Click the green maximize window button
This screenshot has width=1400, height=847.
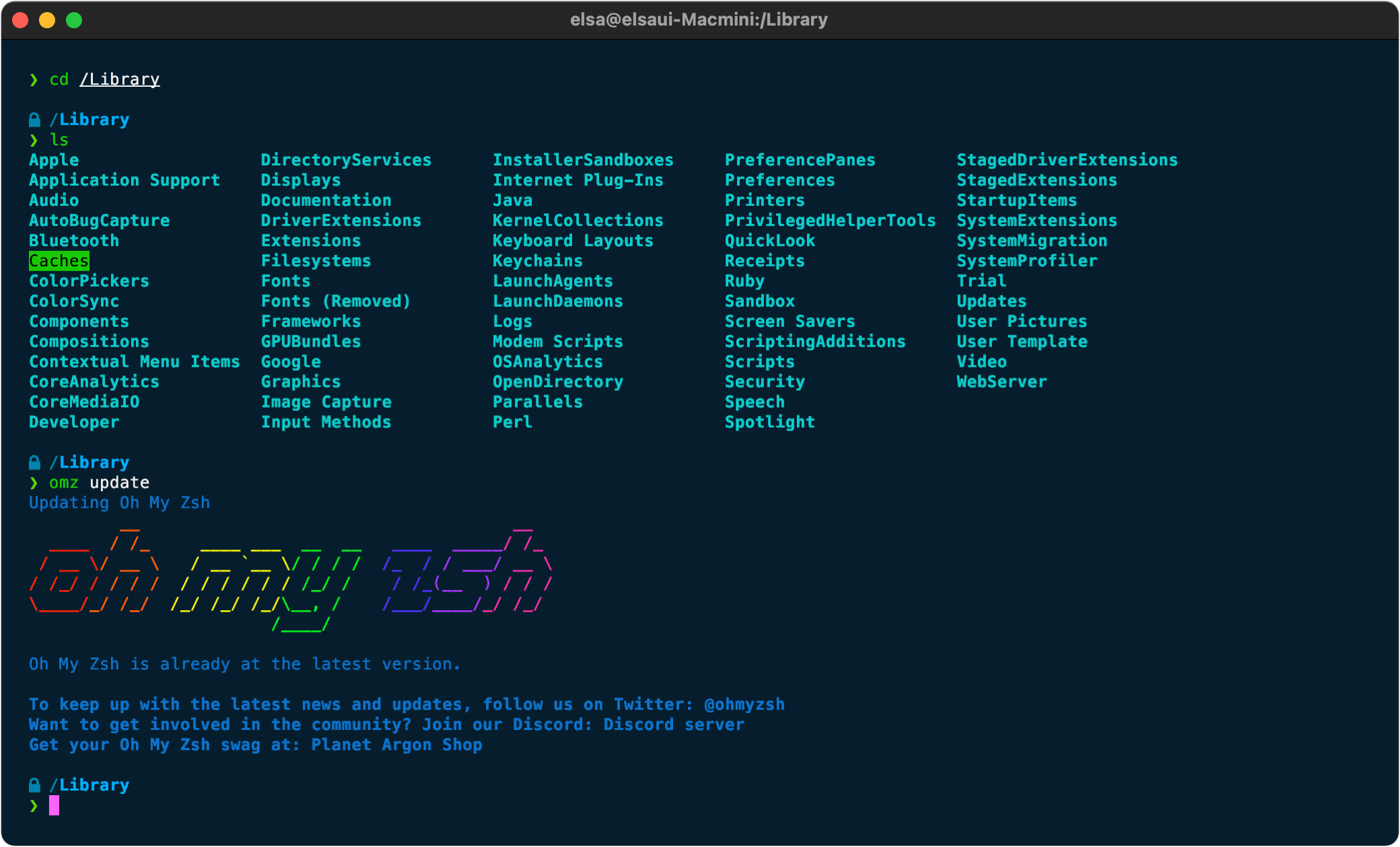pos(74,20)
